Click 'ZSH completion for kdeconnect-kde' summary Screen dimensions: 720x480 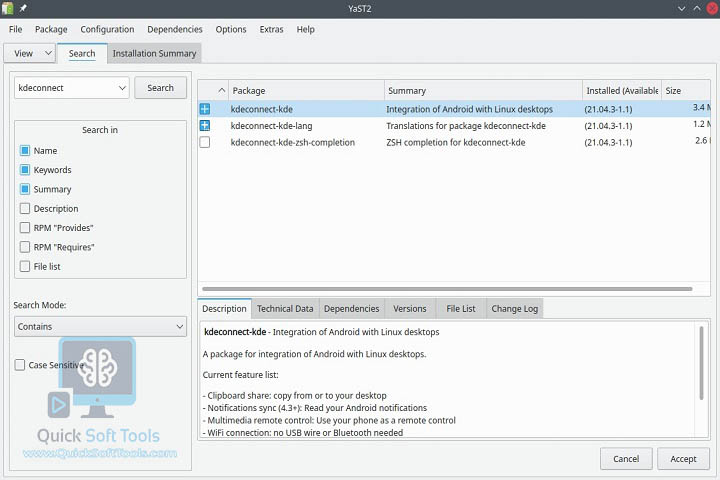point(456,142)
